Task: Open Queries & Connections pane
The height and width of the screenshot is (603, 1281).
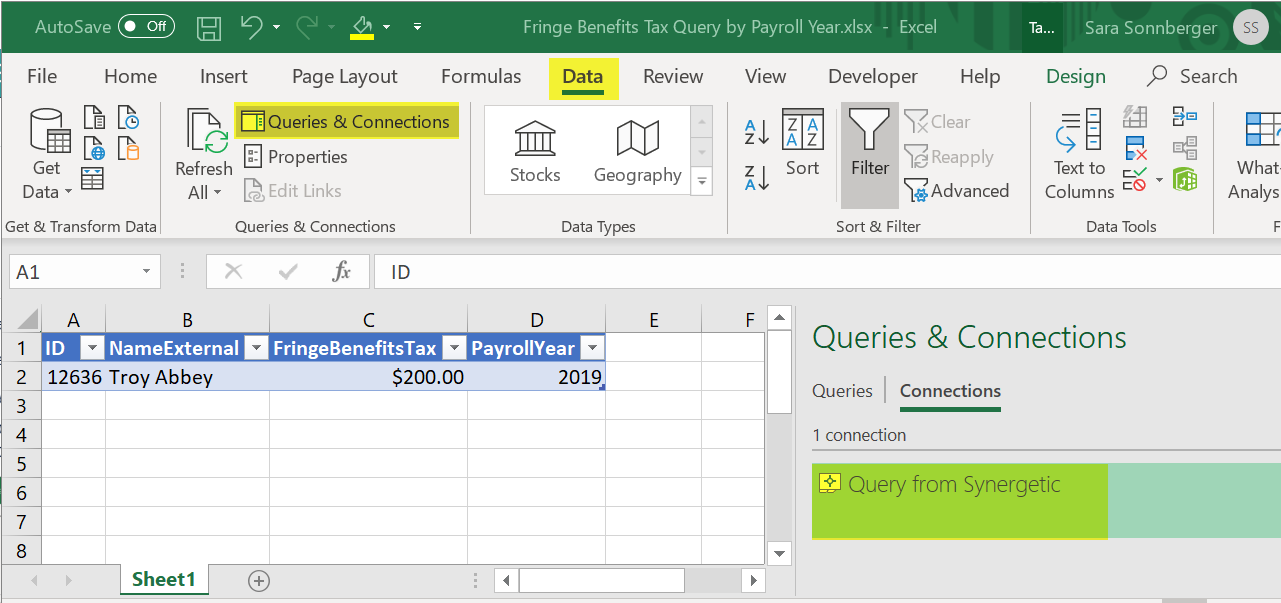Action: (x=347, y=121)
